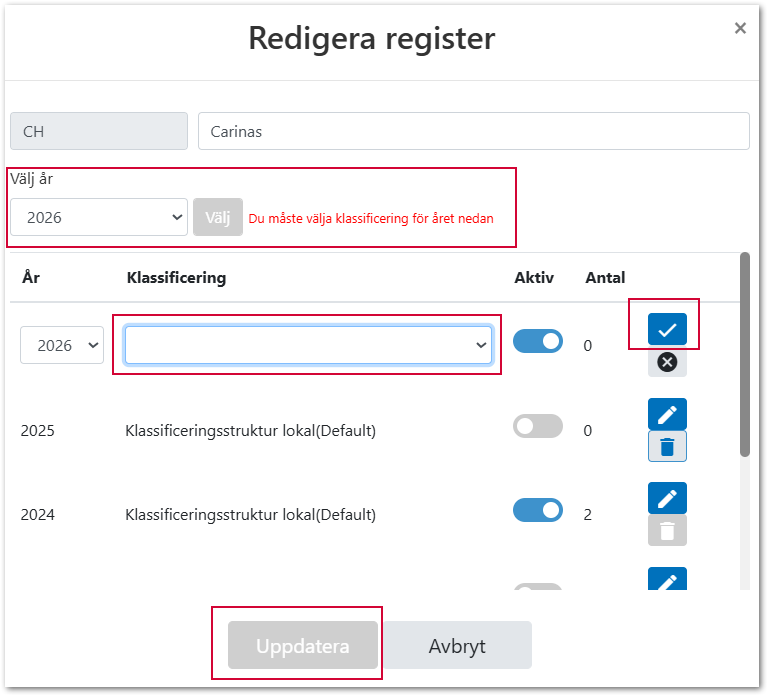
Task: Click the Carinas name input field
Action: click(x=473, y=131)
